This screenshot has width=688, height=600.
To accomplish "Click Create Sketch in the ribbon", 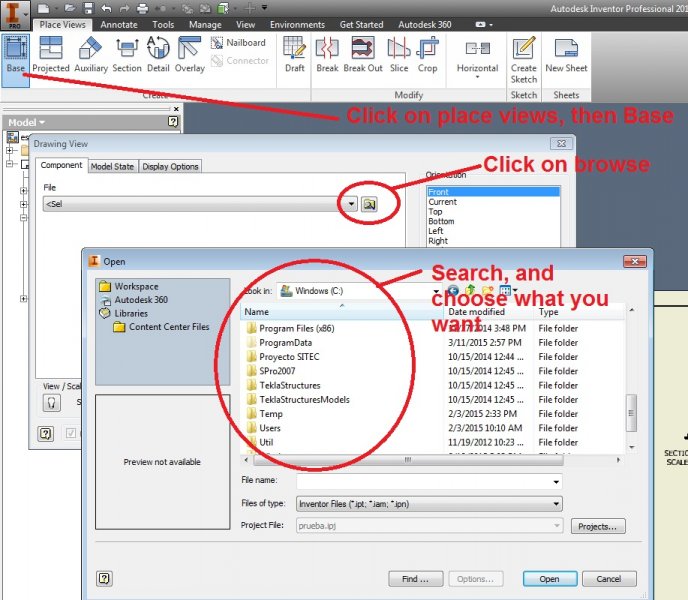I will 524,60.
